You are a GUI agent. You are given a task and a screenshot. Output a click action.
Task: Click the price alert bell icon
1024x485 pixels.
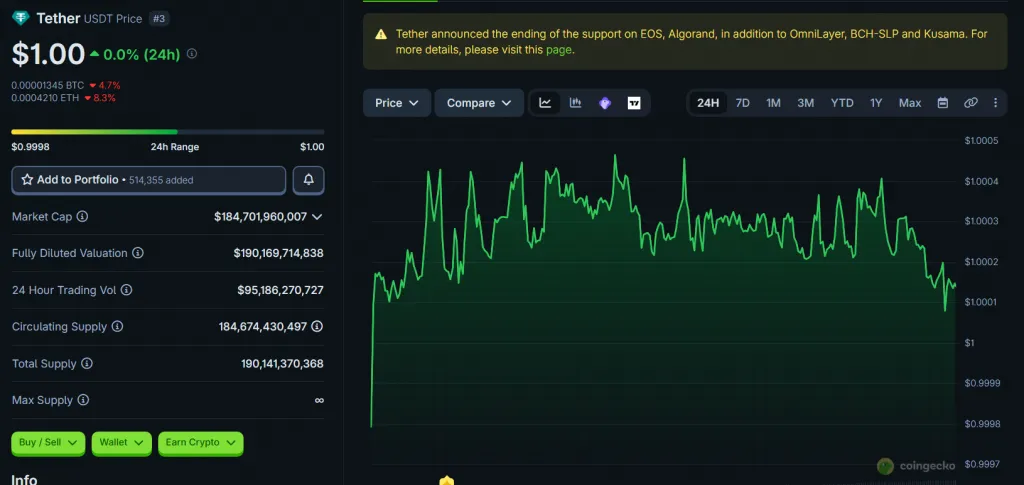(308, 180)
